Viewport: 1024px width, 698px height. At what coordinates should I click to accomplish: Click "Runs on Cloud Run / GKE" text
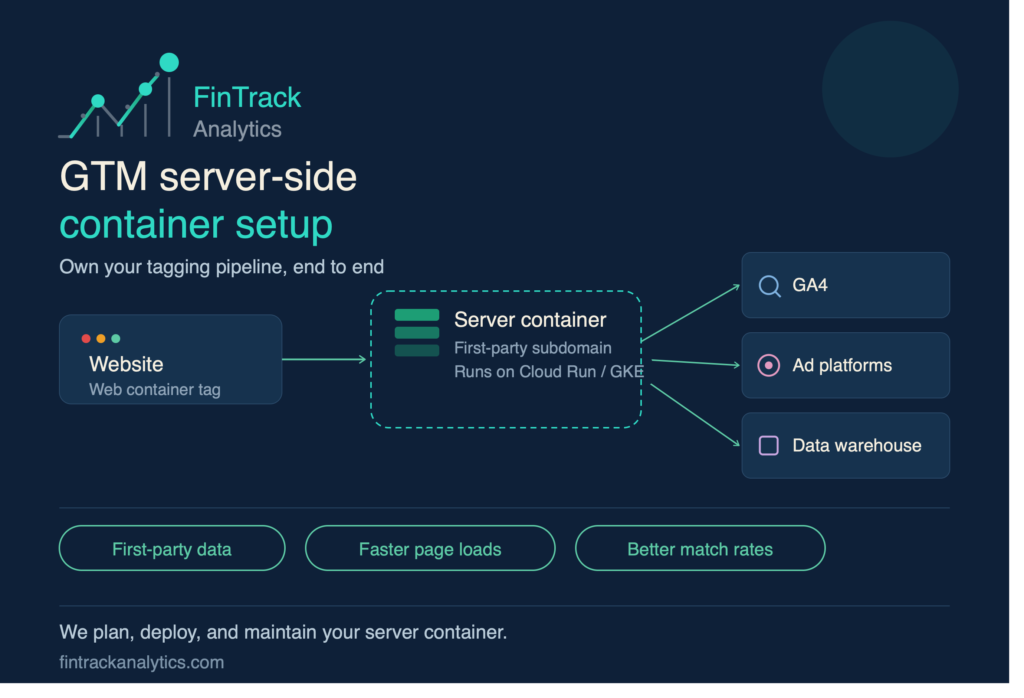click(549, 372)
